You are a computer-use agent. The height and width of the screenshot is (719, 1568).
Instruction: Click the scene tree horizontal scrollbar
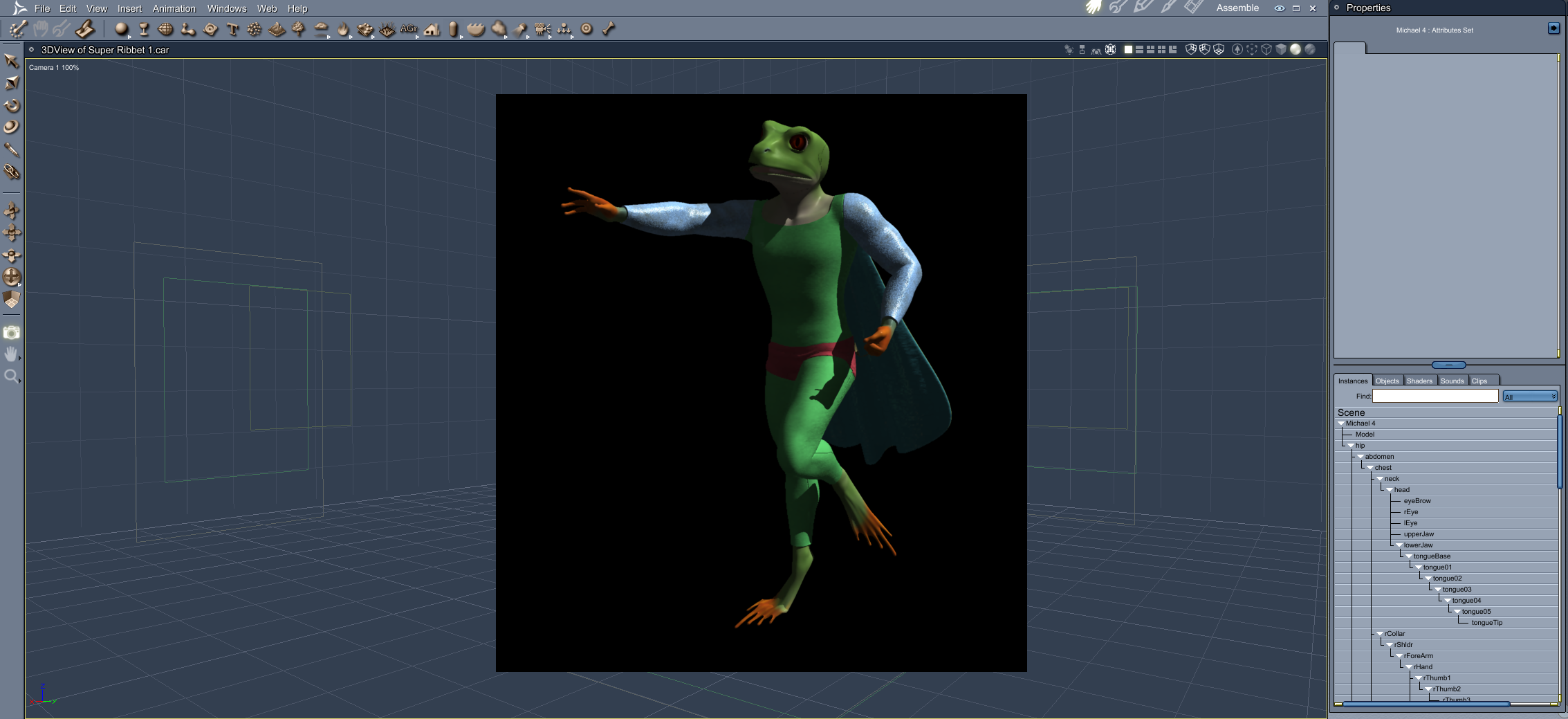pyautogui.click(x=1426, y=704)
